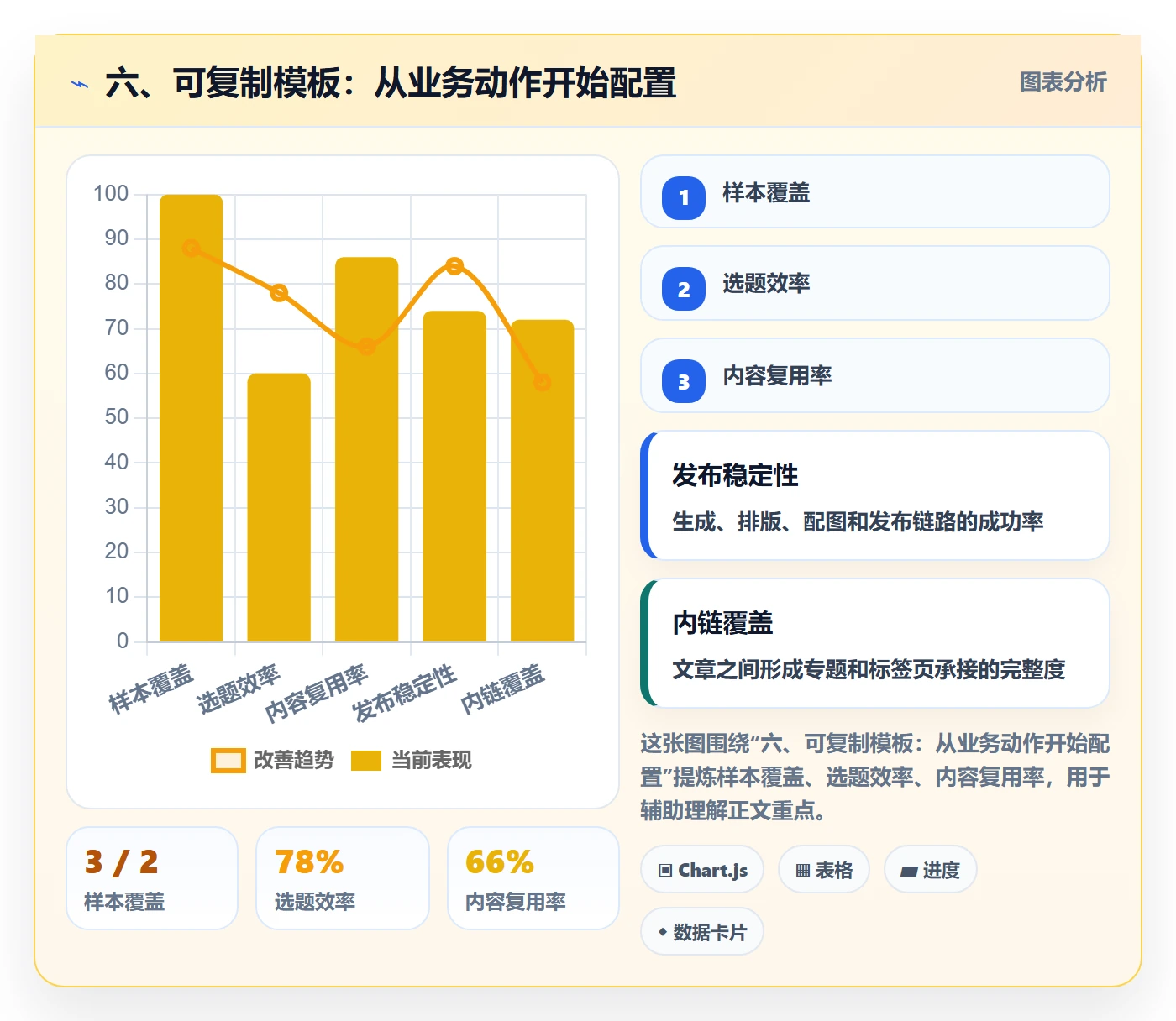Click the text 文章之间形成专题和标签页承接的完整度
1176x1021 pixels.
tap(869, 670)
